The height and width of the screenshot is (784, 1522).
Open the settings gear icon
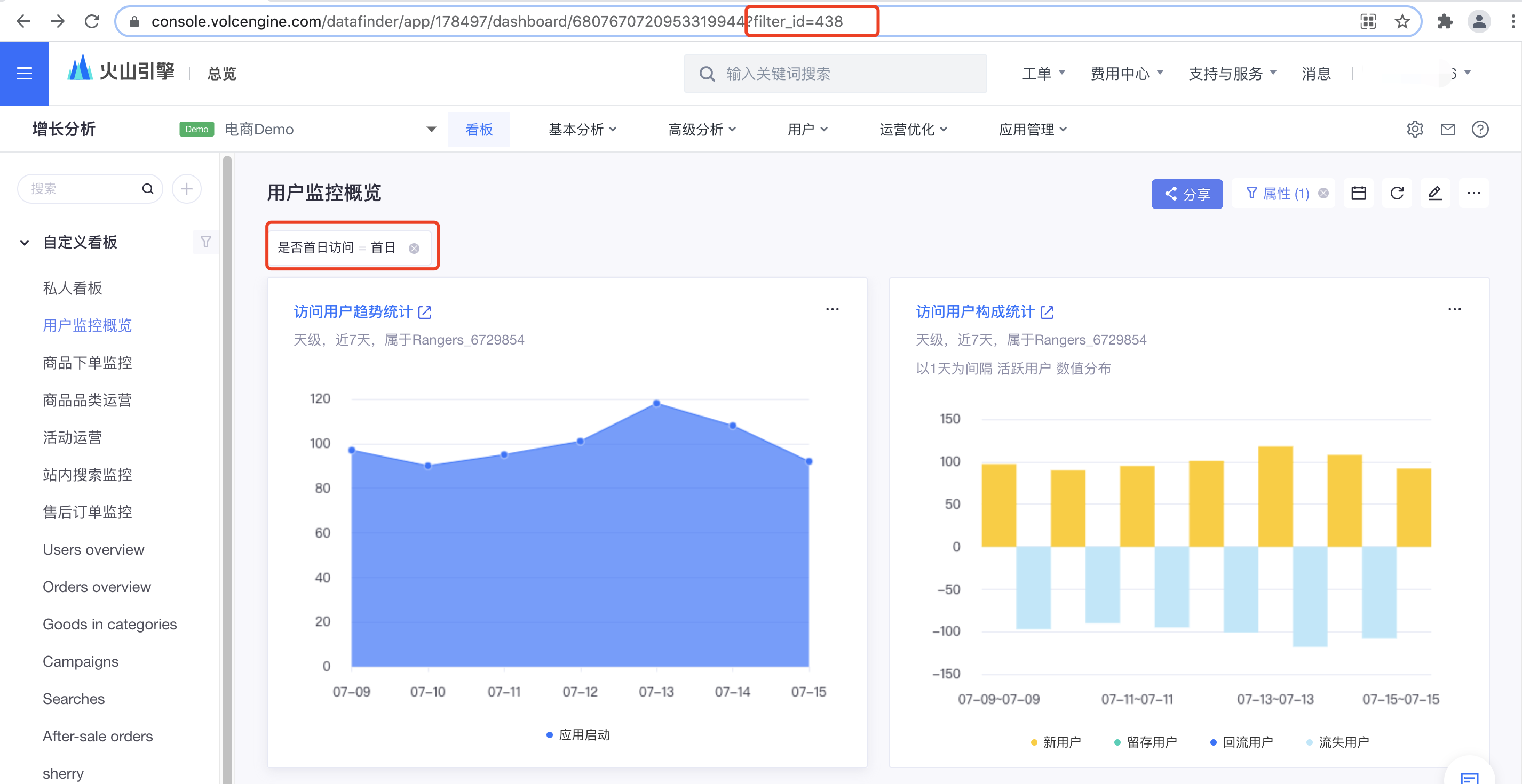(x=1415, y=129)
